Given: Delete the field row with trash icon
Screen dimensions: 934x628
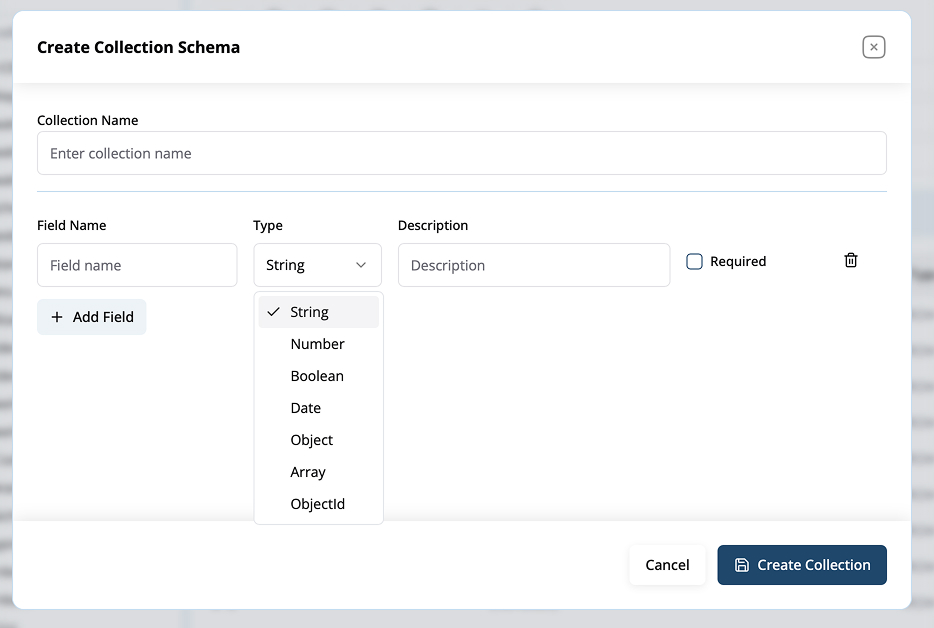Looking at the screenshot, I should coord(850,261).
